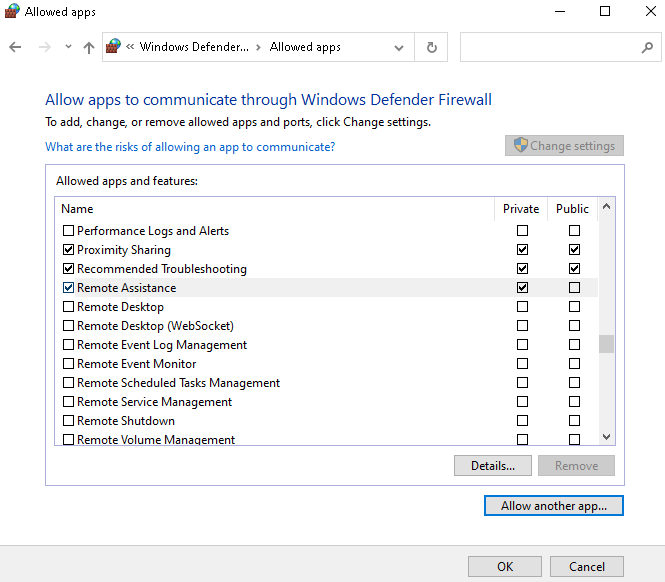Go back using the Back arrow
This screenshot has width=665, height=582.
pyautogui.click(x=15, y=47)
